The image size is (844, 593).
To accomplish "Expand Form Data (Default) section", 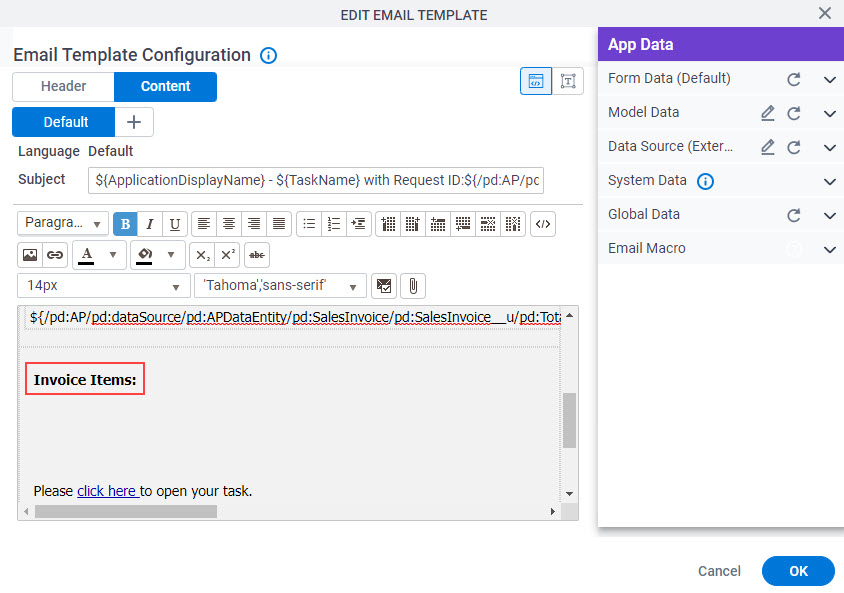I will (829, 80).
